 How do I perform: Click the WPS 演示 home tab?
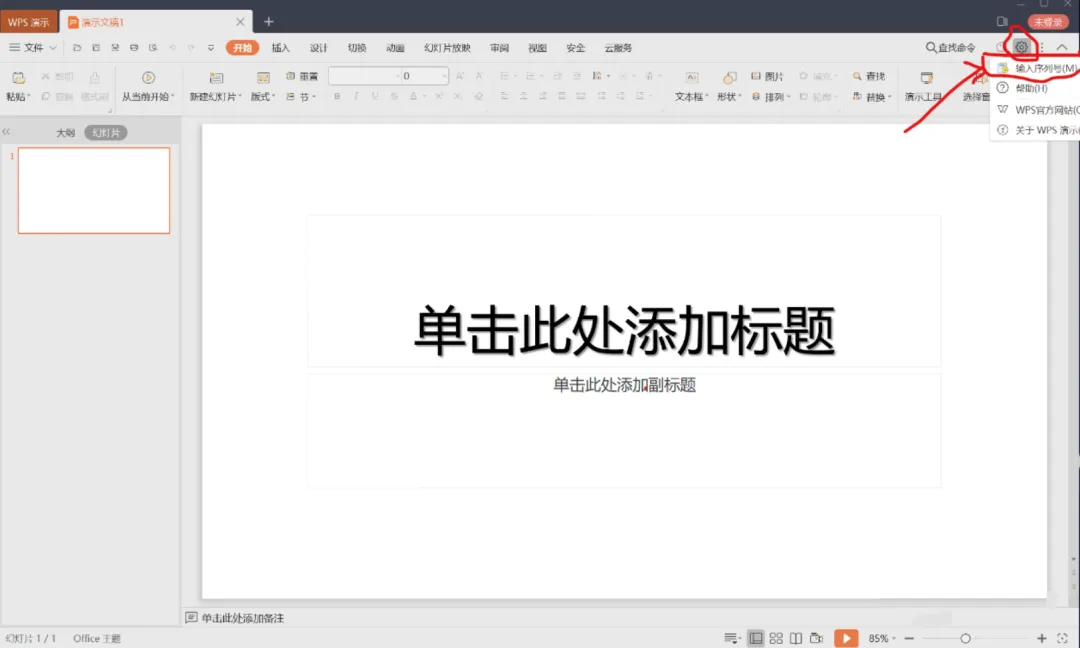point(28,22)
